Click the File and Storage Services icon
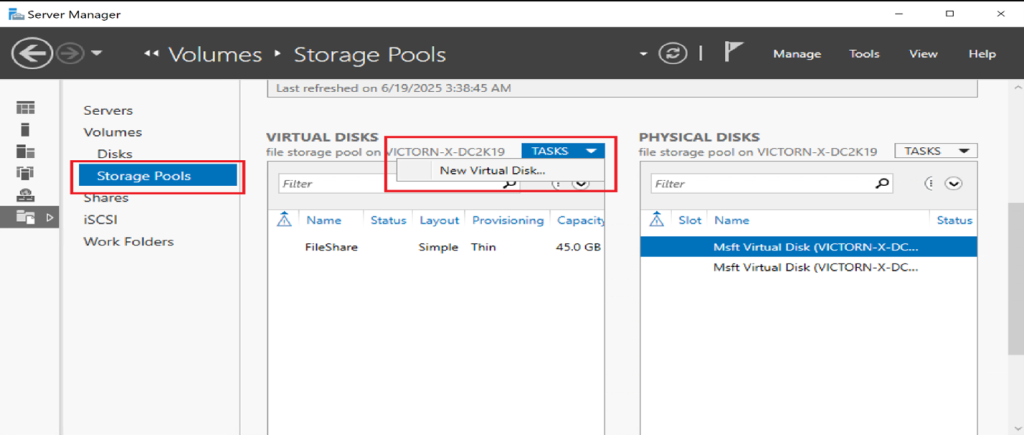 point(26,215)
